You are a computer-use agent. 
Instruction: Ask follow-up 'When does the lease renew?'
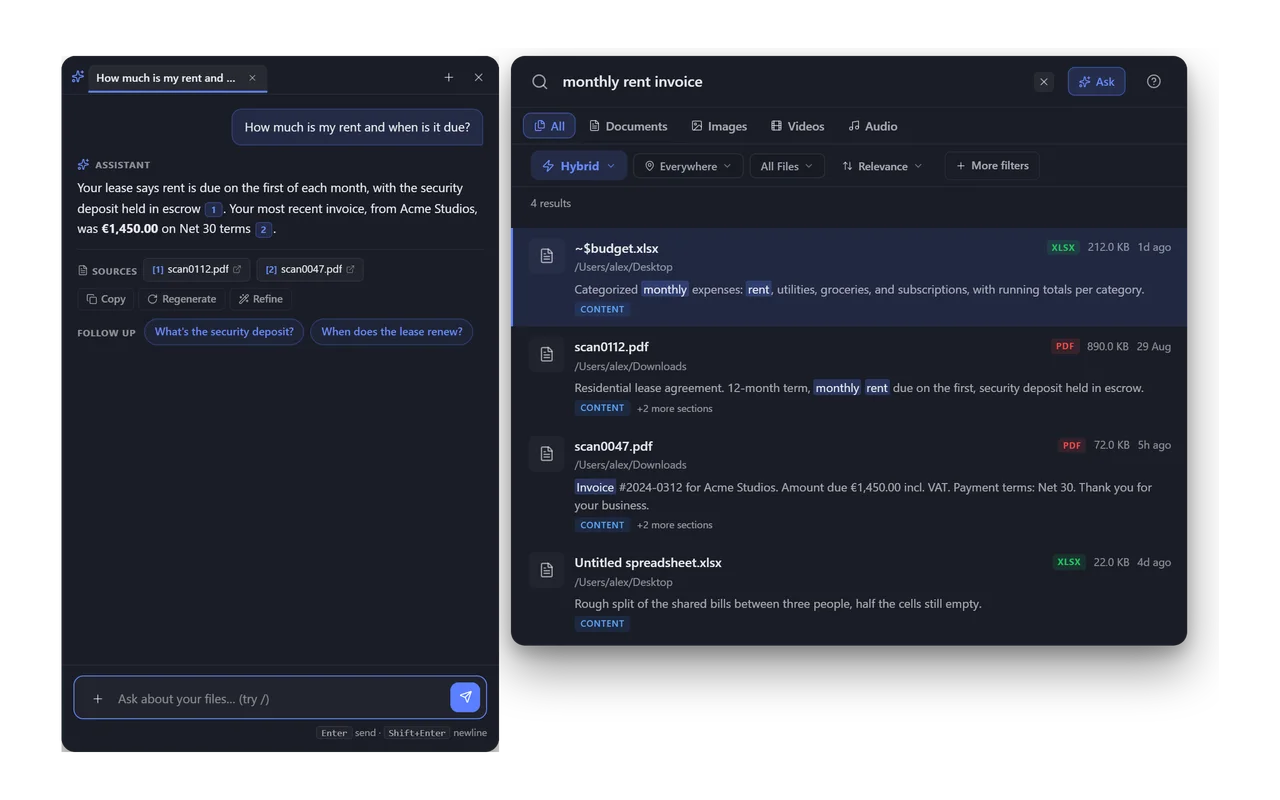[x=392, y=332]
